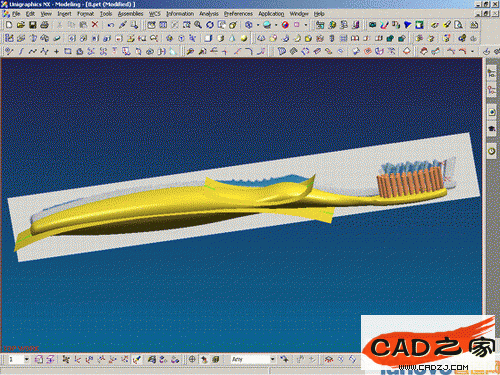Viewport: 500px width, 375px height.
Task: Toggle the Sketch icon in the selection bar
Action: coord(137,359)
